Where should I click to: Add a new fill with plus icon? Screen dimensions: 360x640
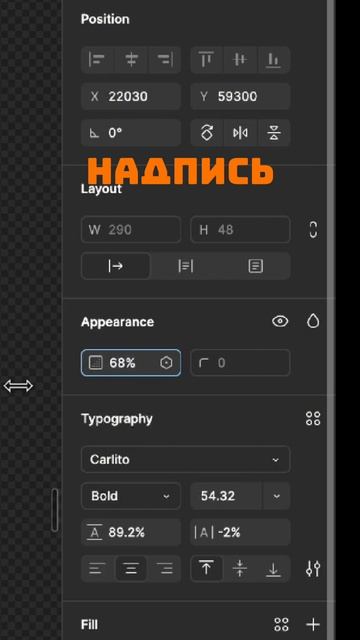click(313, 624)
